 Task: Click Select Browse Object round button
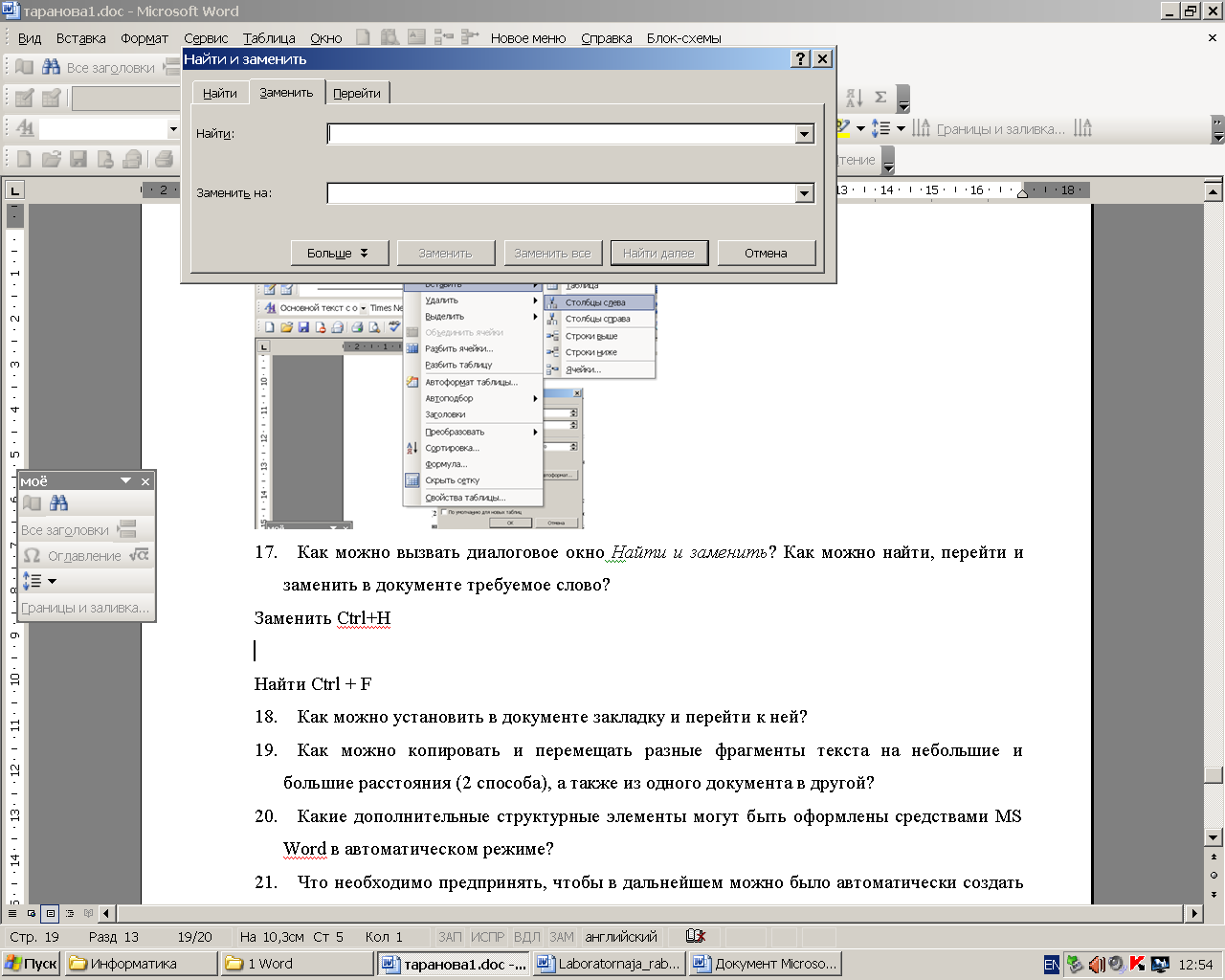1214,875
